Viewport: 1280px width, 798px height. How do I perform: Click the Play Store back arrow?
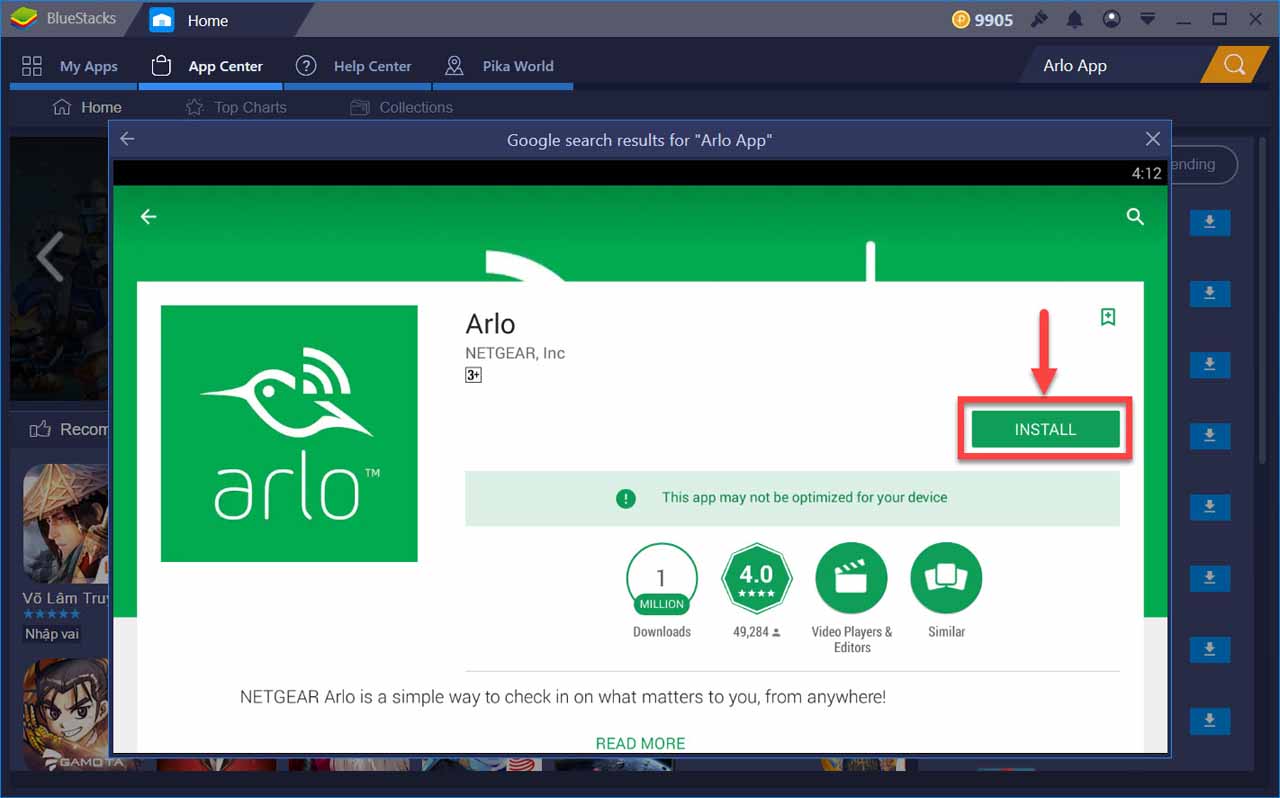pyautogui.click(x=149, y=216)
